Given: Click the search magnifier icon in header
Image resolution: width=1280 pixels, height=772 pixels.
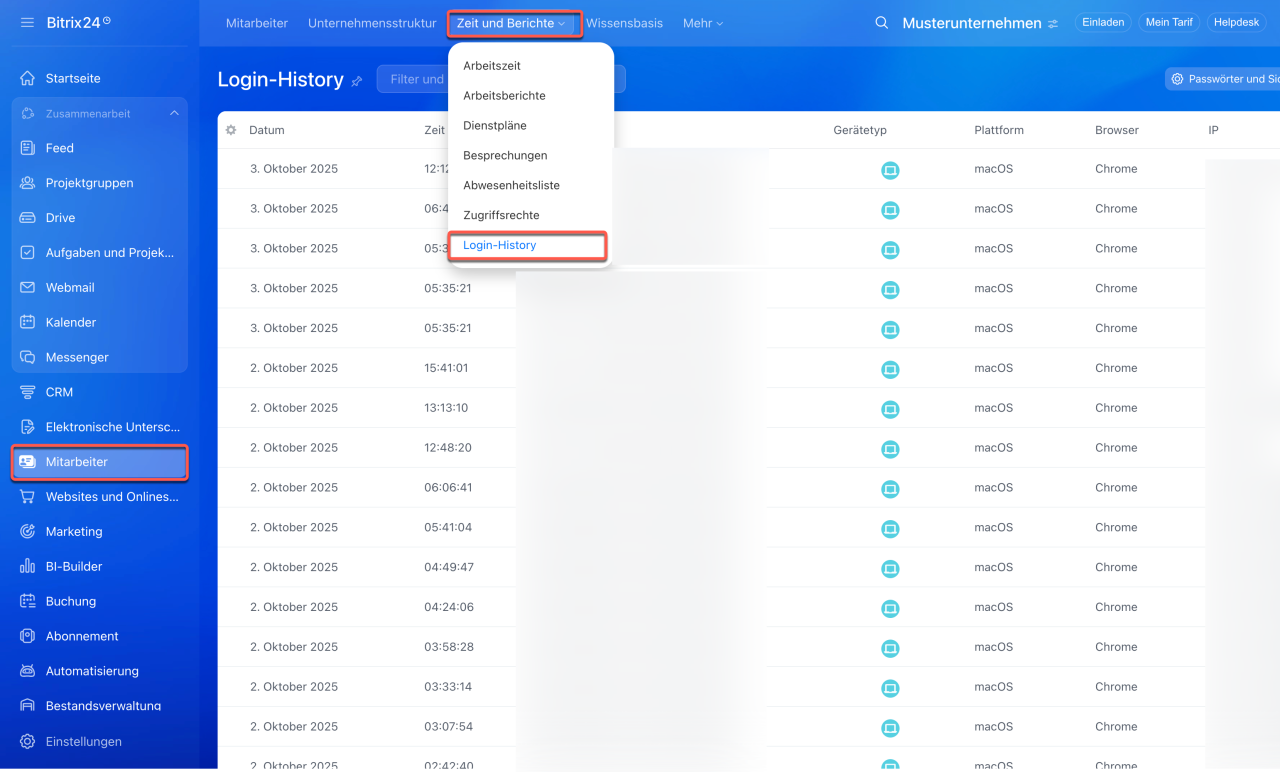Looking at the screenshot, I should (x=881, y=23).
